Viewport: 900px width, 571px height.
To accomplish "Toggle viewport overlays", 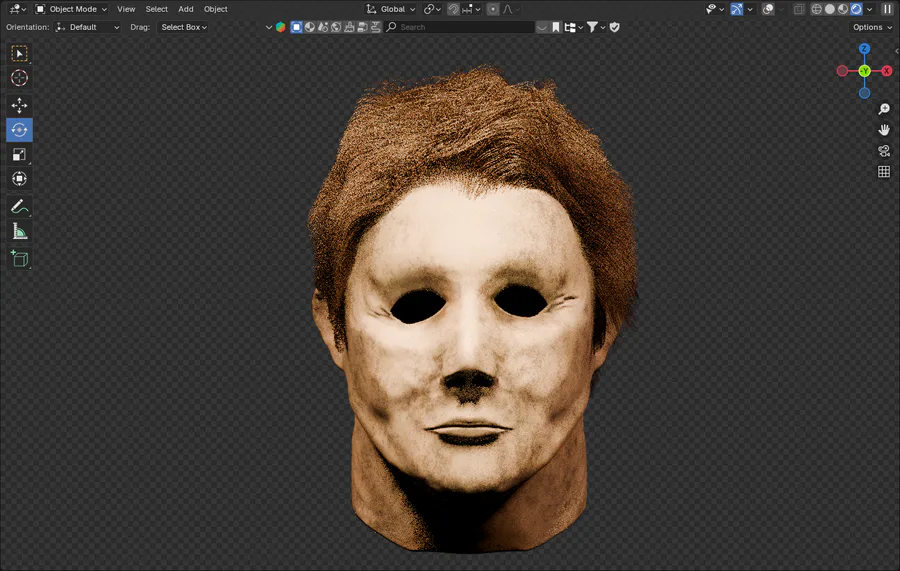I will click(x=768, y=9).
